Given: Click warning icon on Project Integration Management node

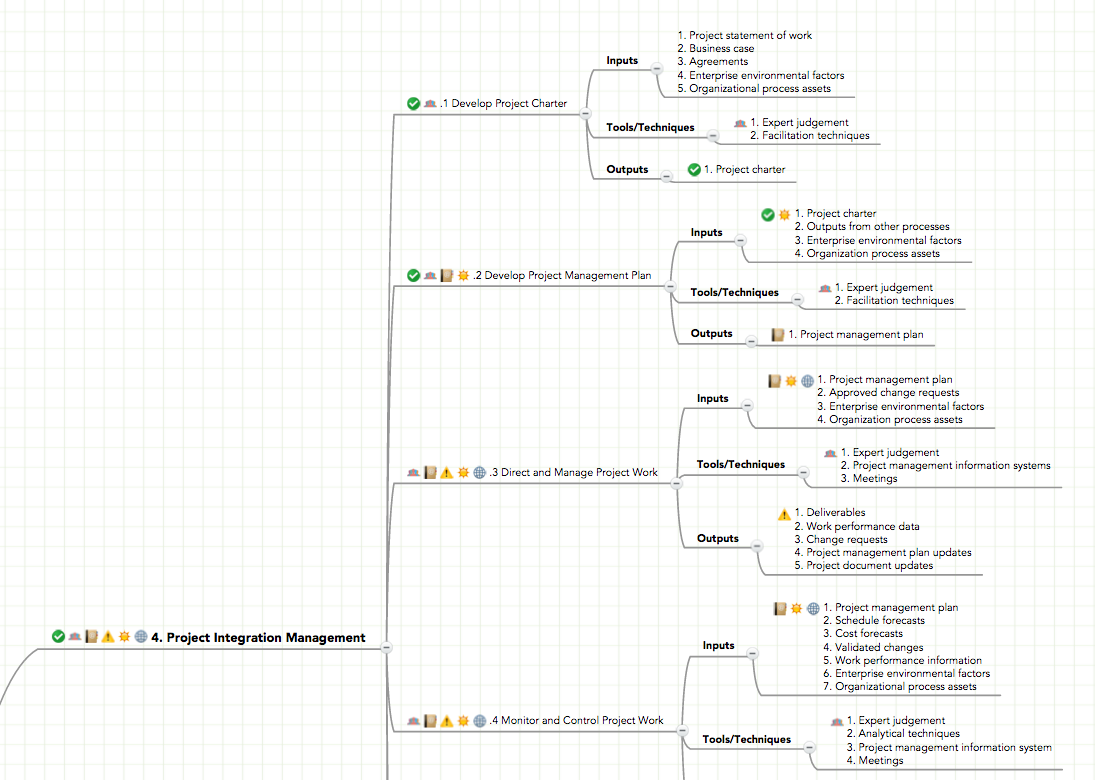Looking at the screenshot, I should [x=108, y=637].
